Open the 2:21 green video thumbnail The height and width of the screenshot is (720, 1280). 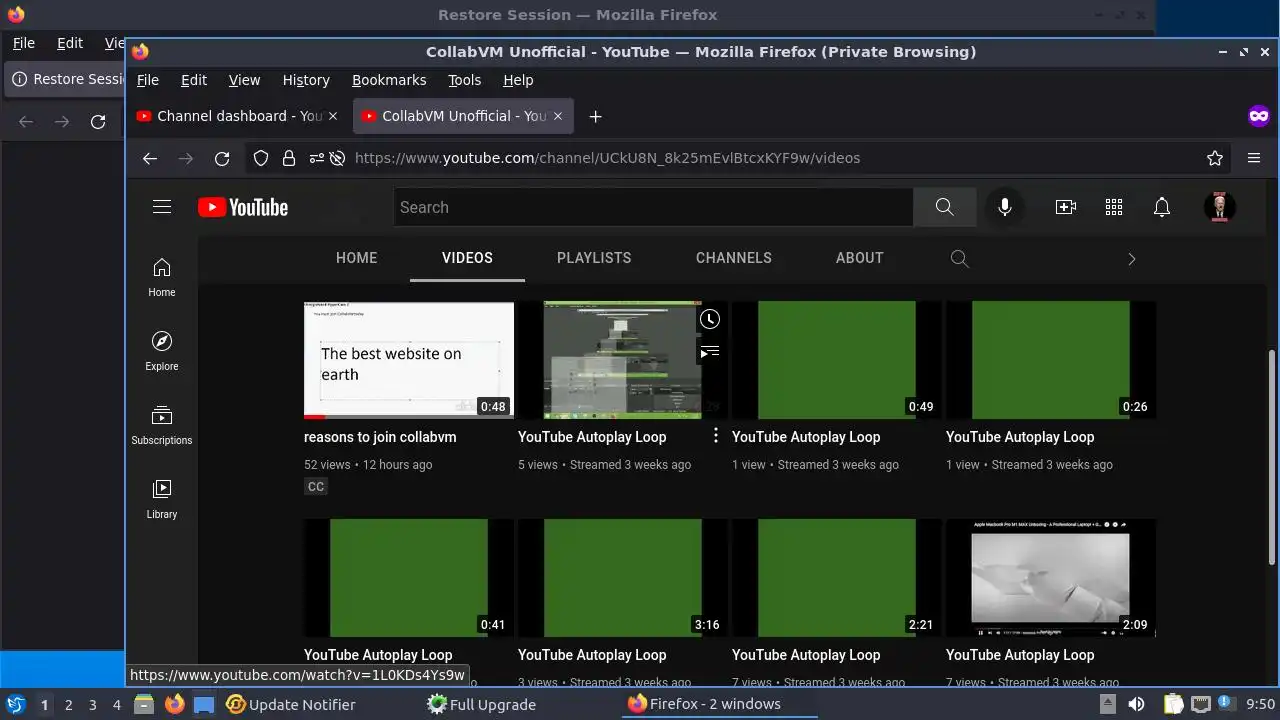[x=837, y=578]
